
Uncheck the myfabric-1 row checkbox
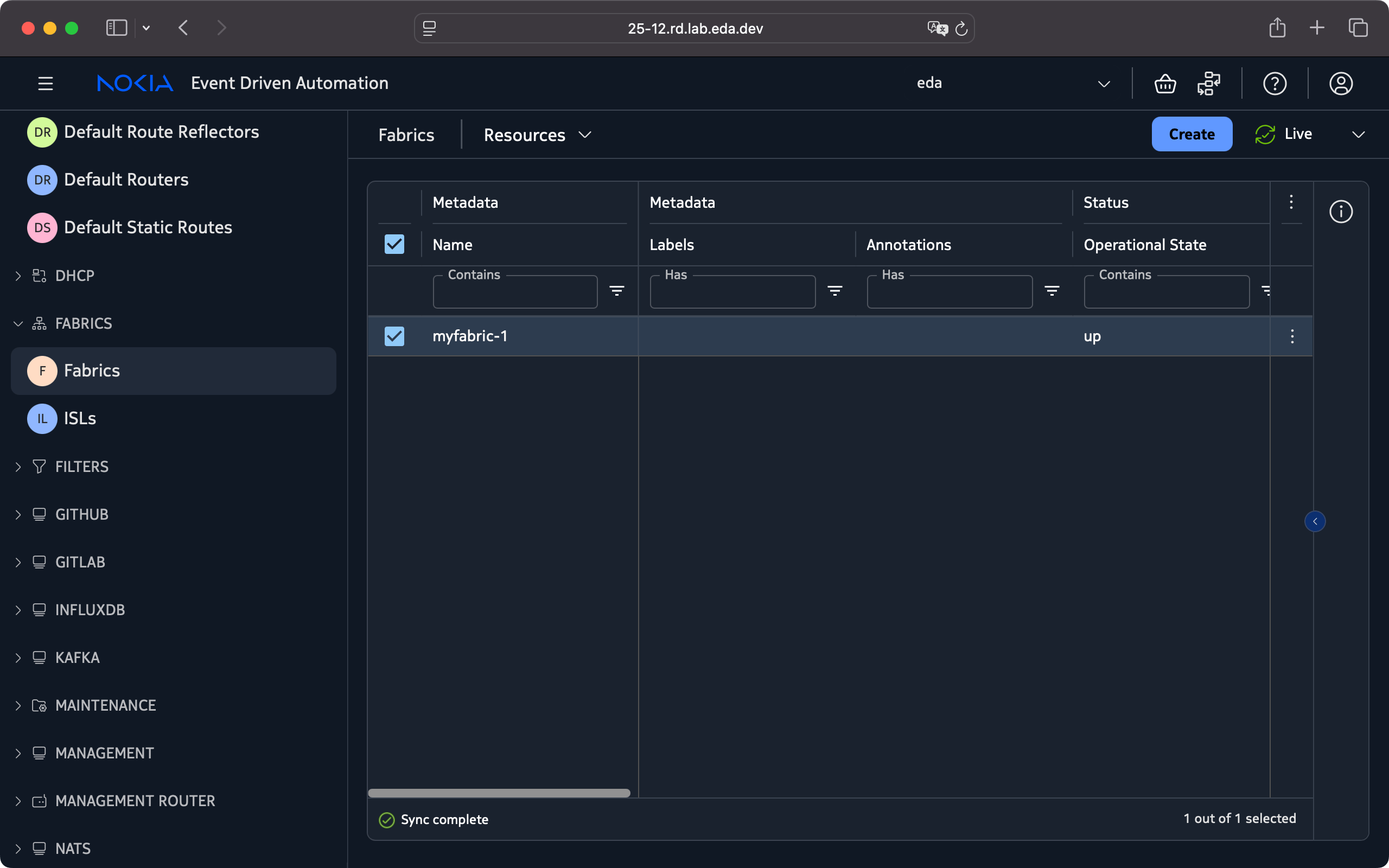(x=394, y=336)
